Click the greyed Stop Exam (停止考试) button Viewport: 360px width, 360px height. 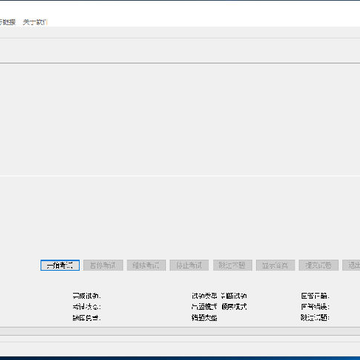tap(189, 265)
